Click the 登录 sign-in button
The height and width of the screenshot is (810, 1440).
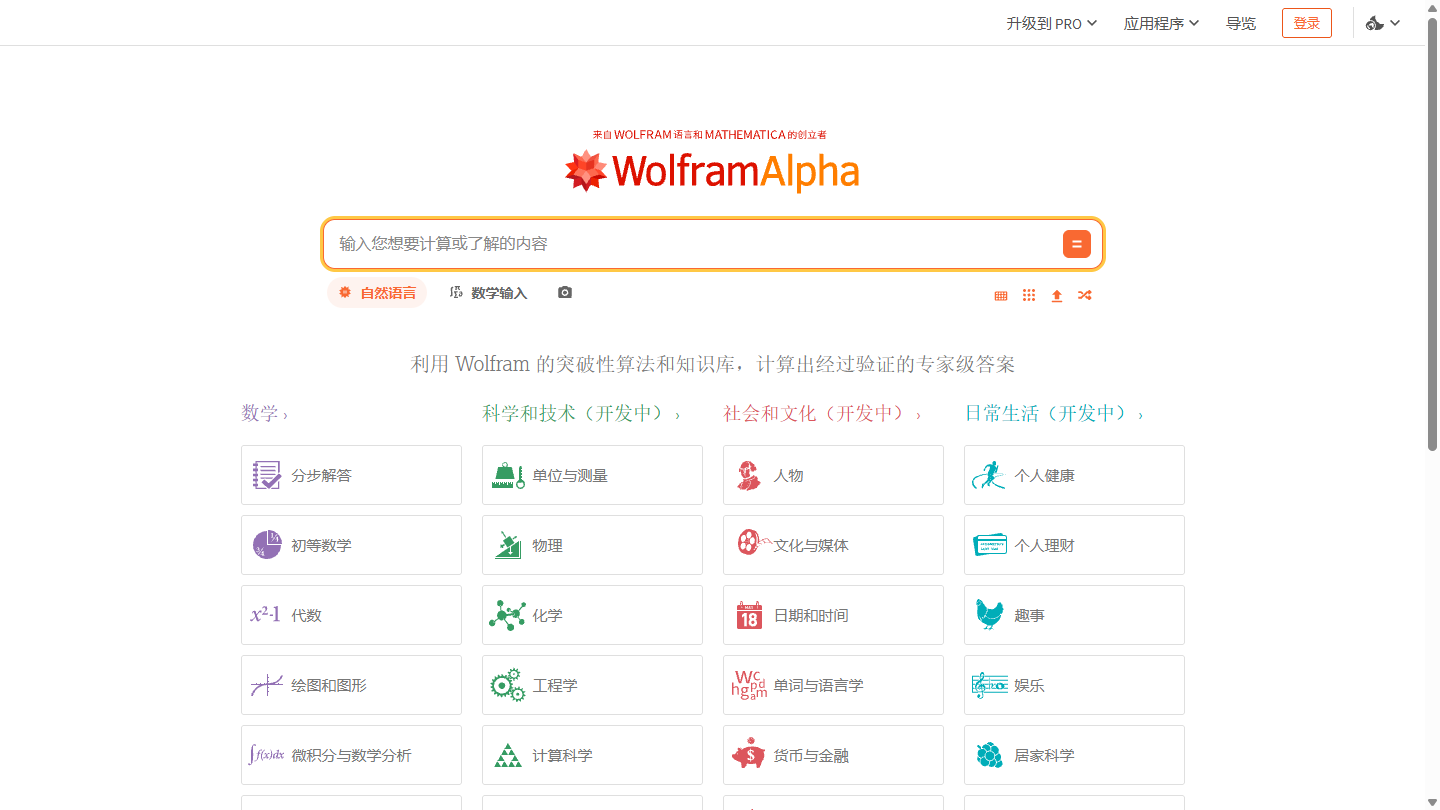(x=1307, y=23)
